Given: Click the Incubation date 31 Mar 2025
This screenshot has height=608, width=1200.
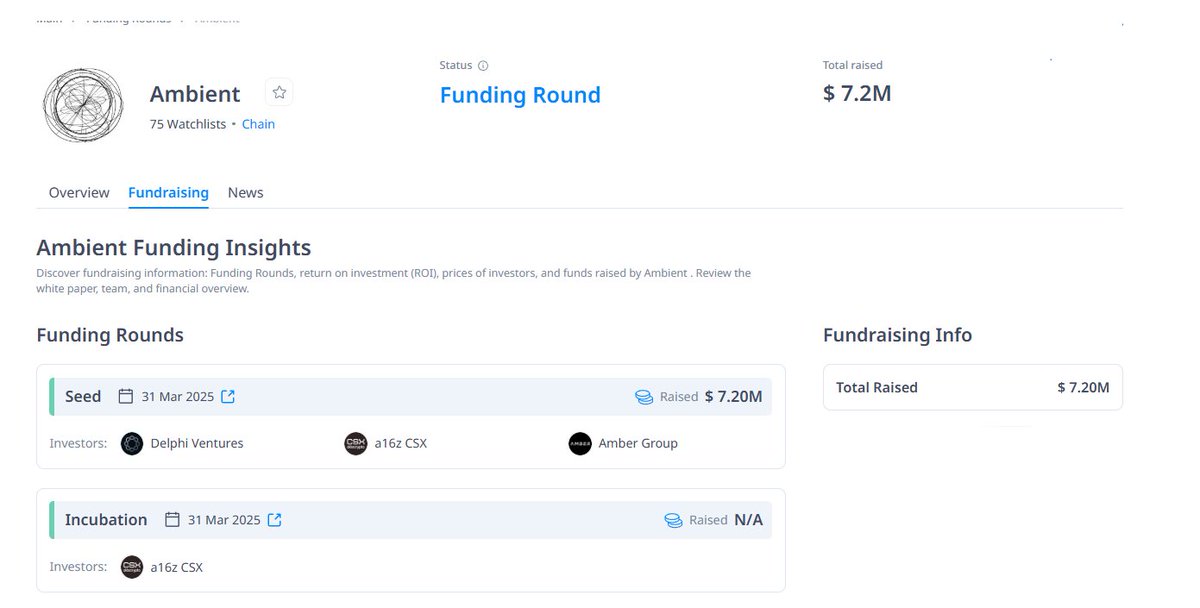Looking at the screenshot, I should click(x=224, y=520).
